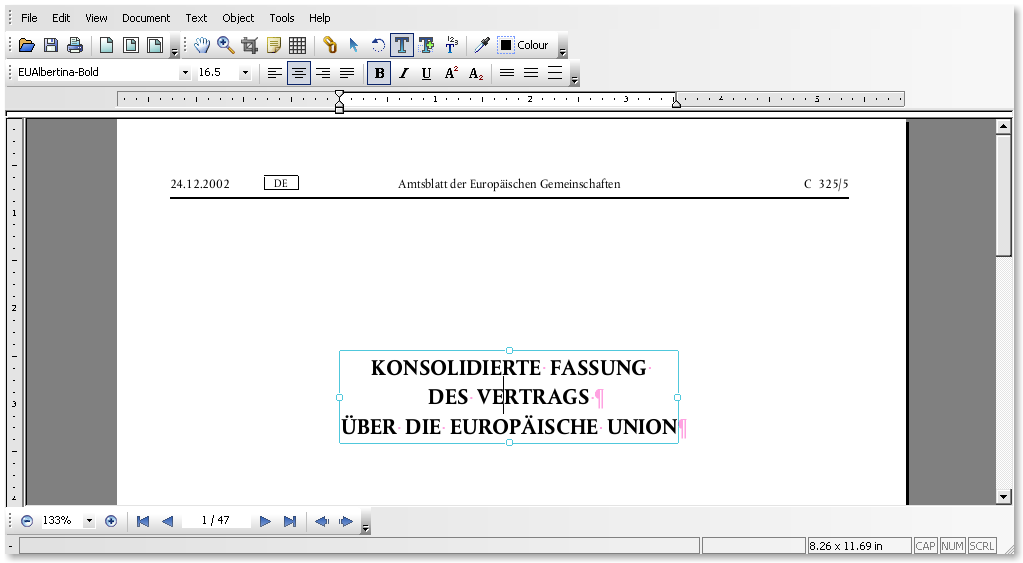Screen dimensions: 1023x563
Task: Save the document with the floppy icon
Action: point(51,45)
